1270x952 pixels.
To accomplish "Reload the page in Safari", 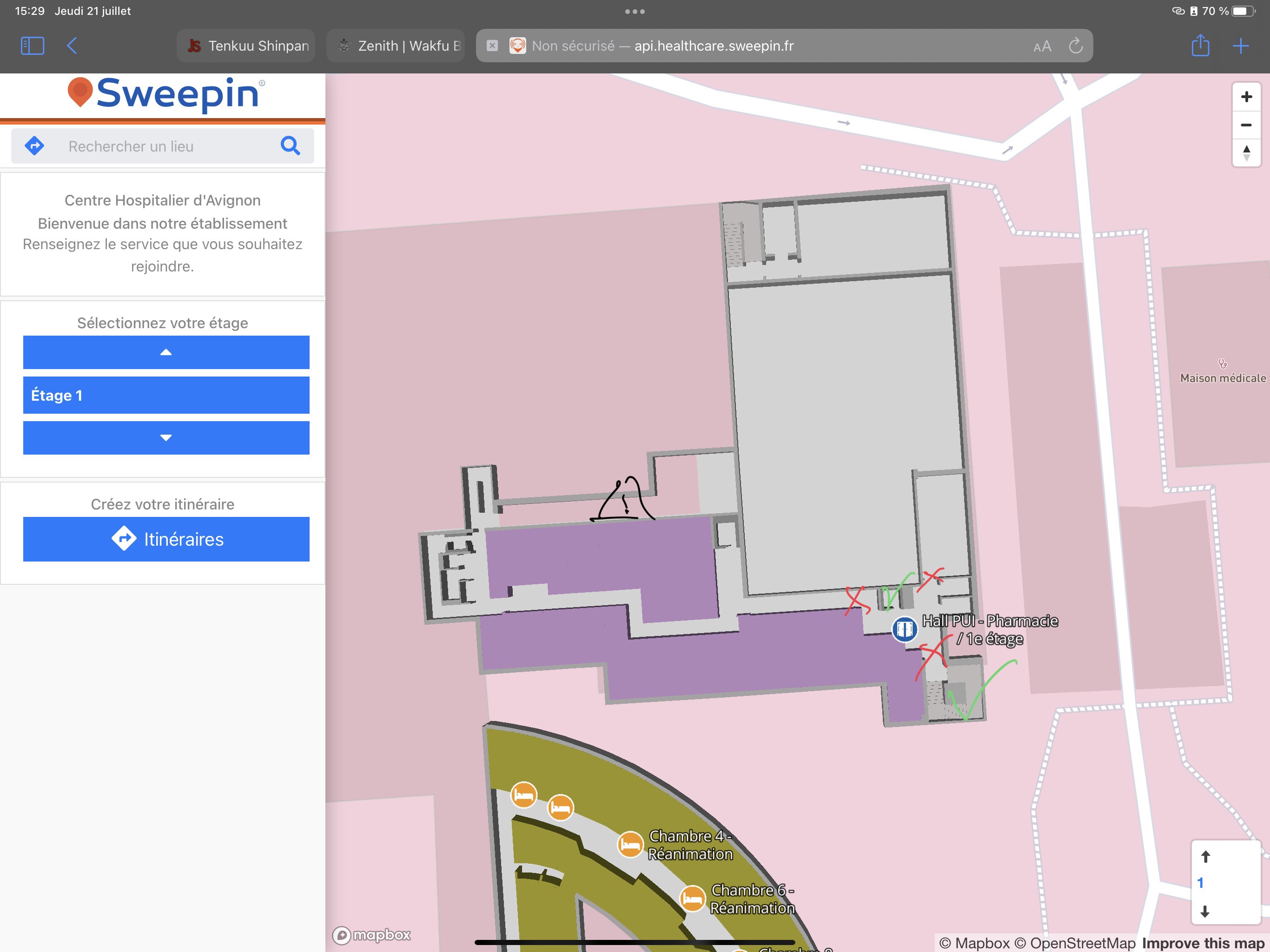I will (1075, 46).
